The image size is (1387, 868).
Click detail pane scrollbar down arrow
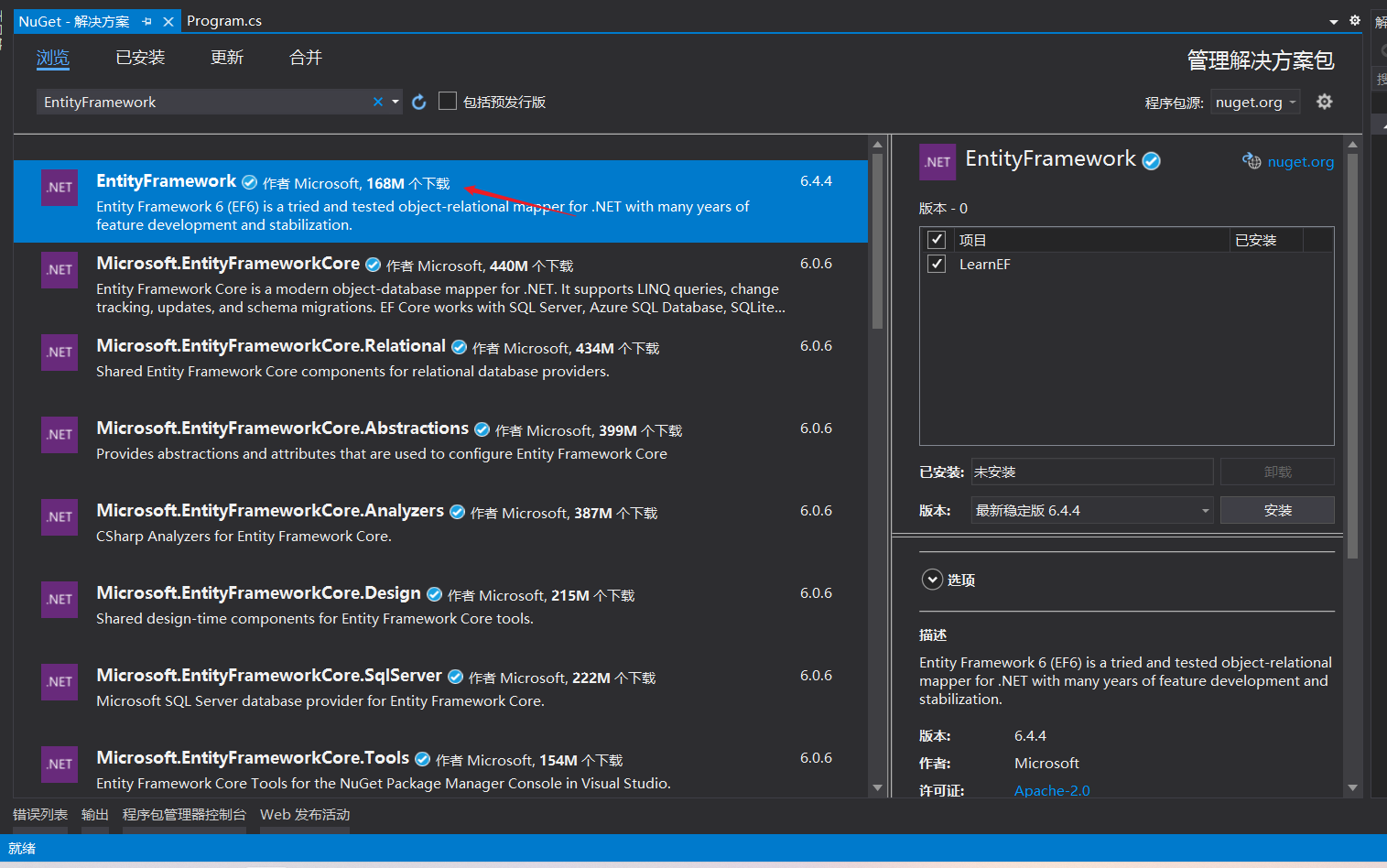click(x=1352, y=787)
